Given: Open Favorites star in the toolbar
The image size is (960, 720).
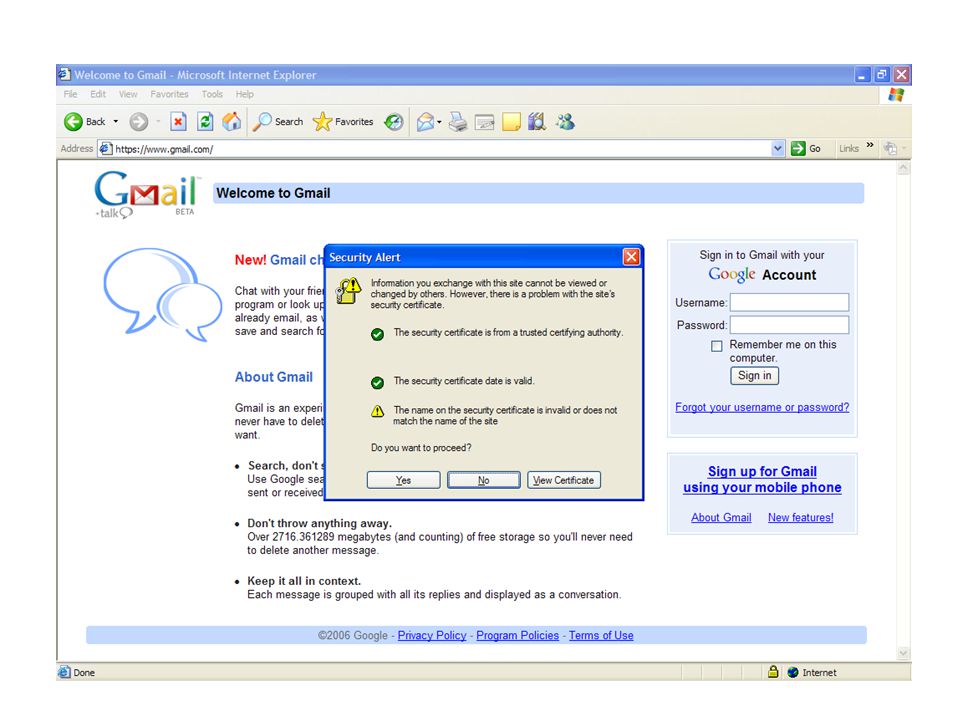Looking at the screenshot, I should 322,122.
